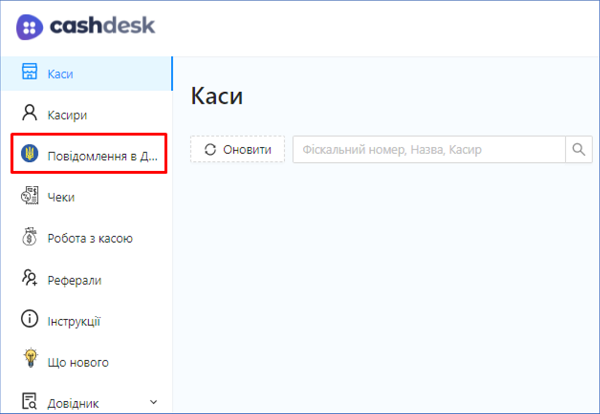Click the cashdesk purple logo icon
The width and height of the screenshot is (600, 414).
[x=30, y=26]
